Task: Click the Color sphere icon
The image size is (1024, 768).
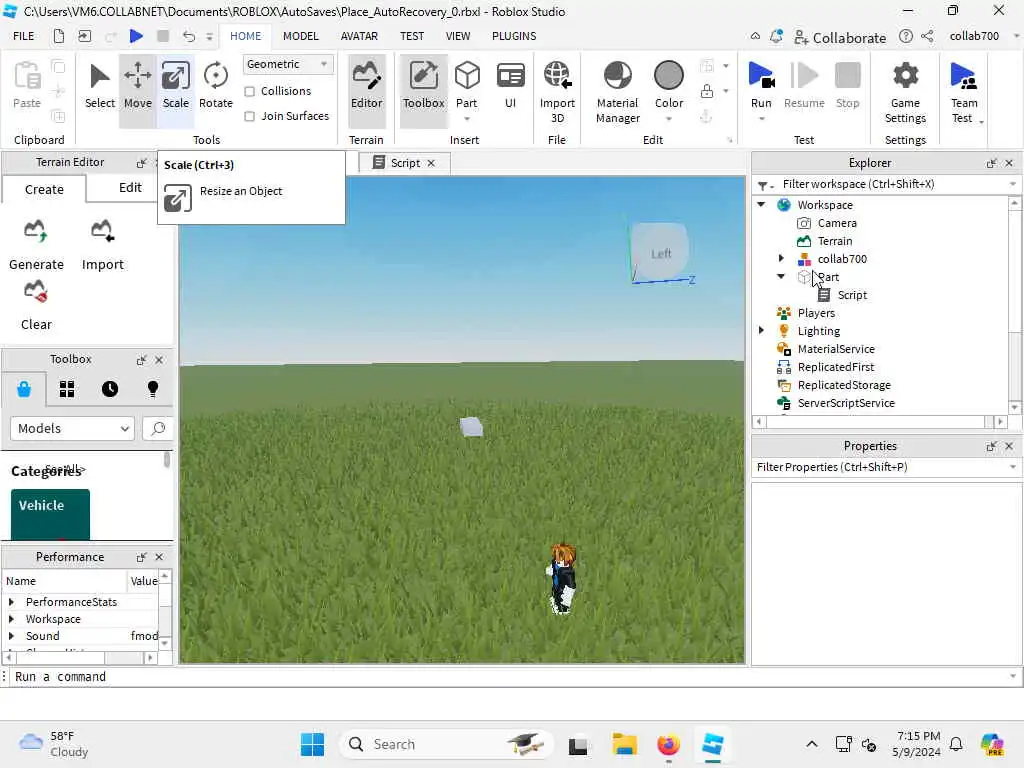Action: (x=669, y=75)
